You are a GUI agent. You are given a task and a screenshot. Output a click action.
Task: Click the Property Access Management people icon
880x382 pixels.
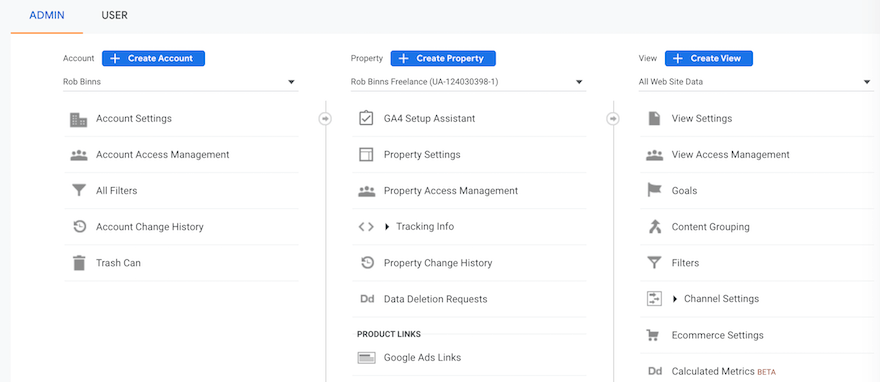366,191
